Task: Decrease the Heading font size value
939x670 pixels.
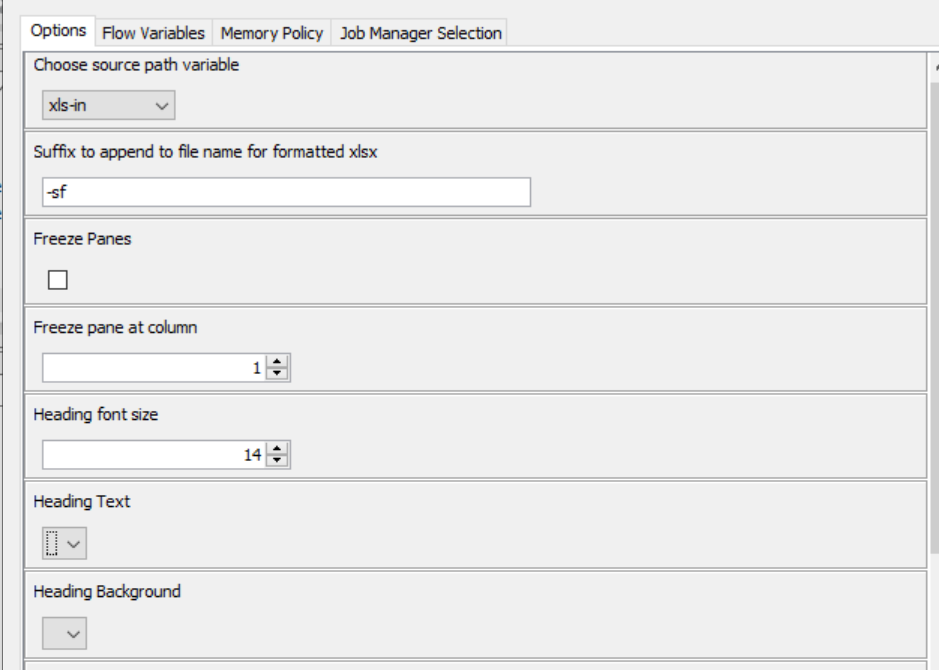Action: (277, 460)
